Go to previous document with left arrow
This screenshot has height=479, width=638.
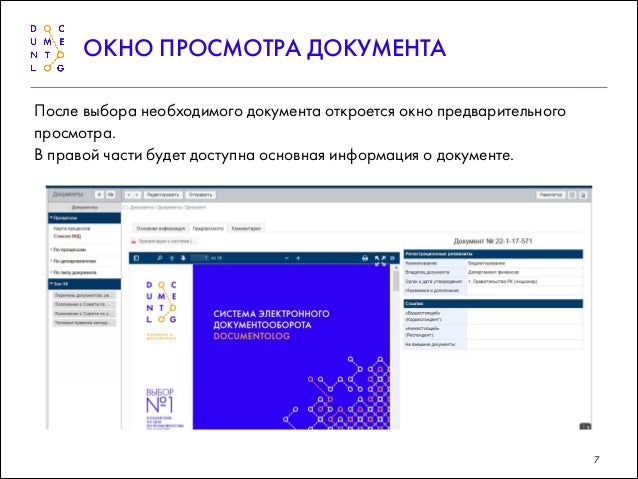pyautogui.click(x=129, y=195)
